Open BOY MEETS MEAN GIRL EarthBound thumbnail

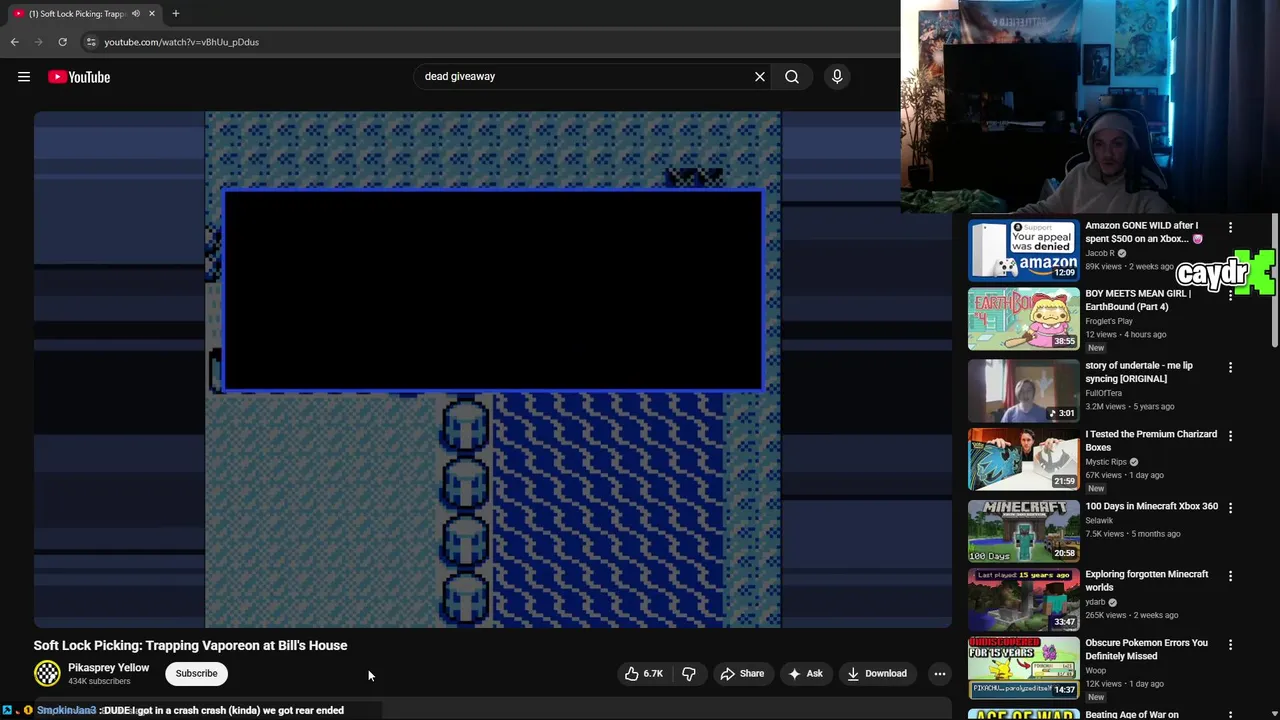[1023, 319]
